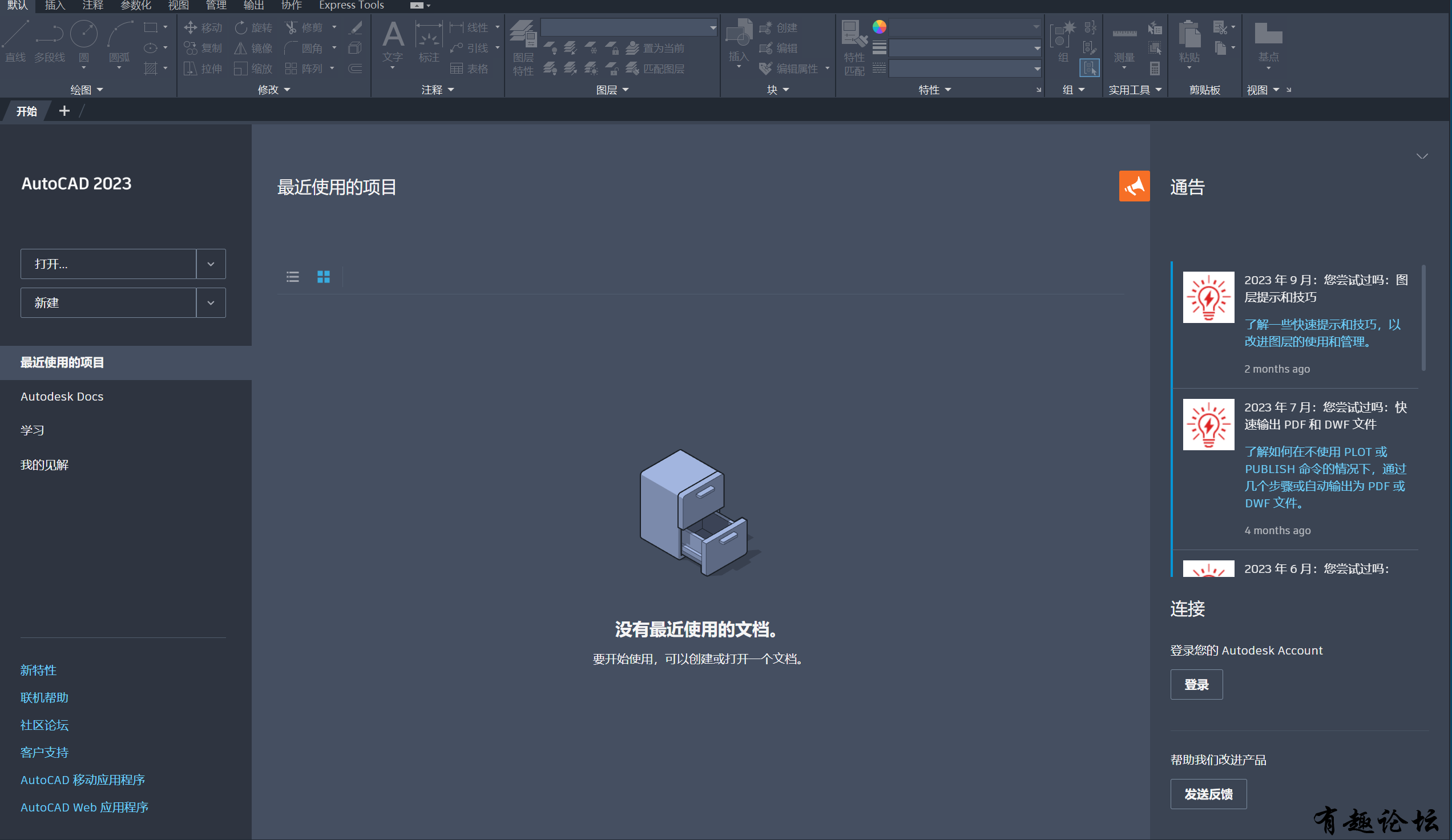The width and height of the screenshot is (1452, 840).
Task: Open the AutoCAD Web 应用程序 link
Action: coord(84,807)
